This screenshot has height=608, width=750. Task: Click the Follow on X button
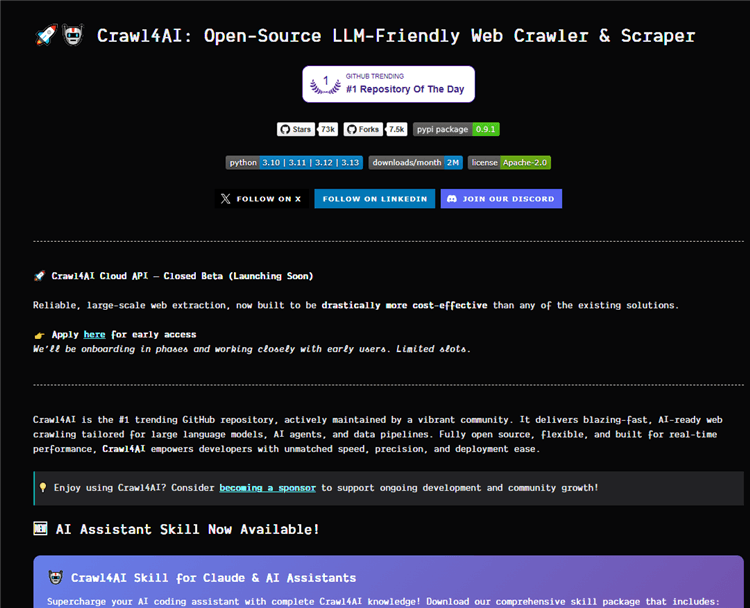tap(261, 199)
